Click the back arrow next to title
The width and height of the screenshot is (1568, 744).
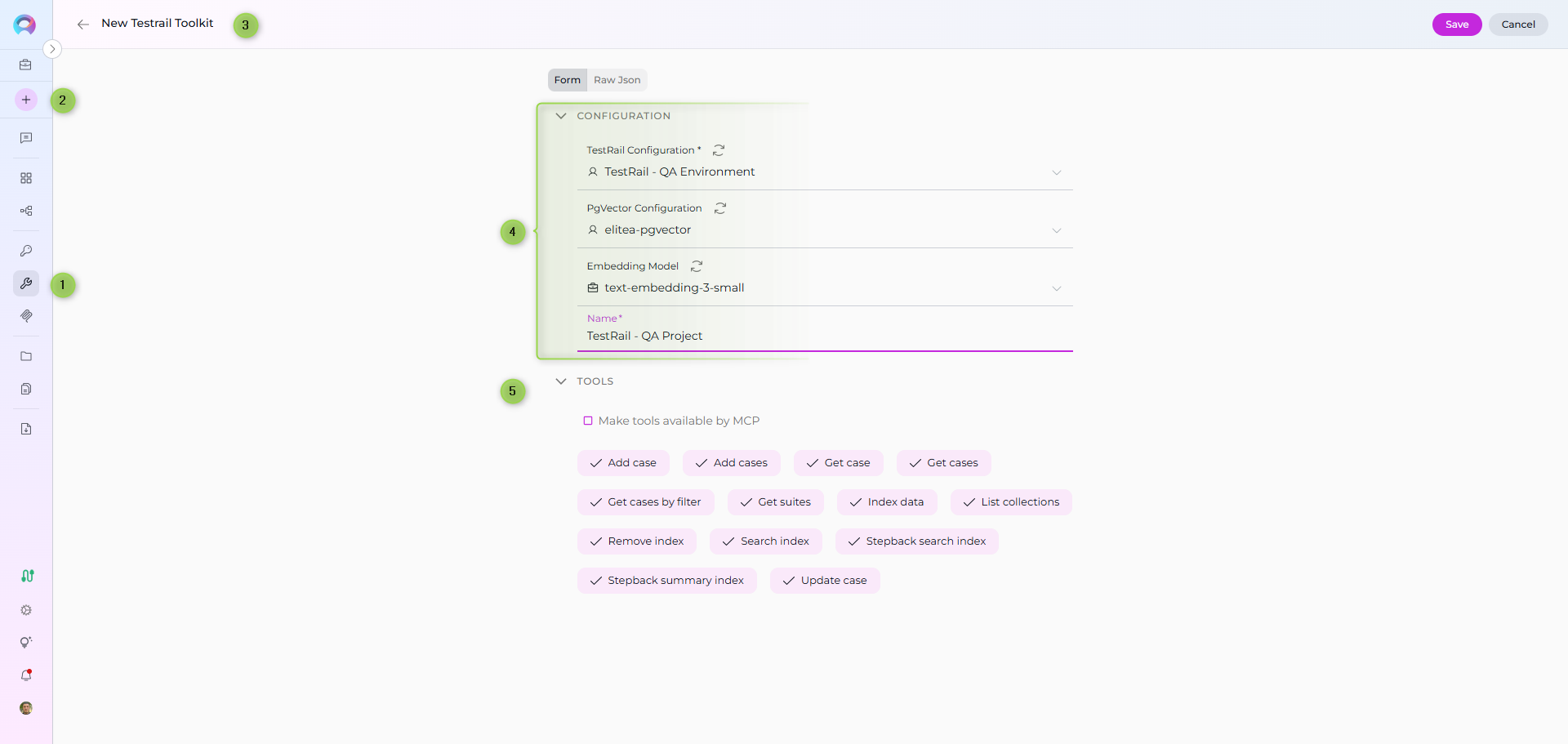(x=82, y=25)
